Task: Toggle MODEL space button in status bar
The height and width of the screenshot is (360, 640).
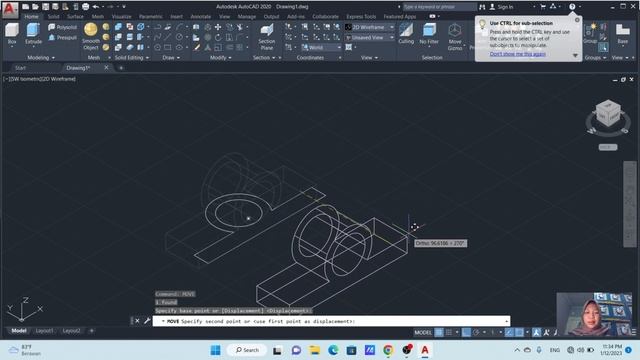Action: (423, 332)
